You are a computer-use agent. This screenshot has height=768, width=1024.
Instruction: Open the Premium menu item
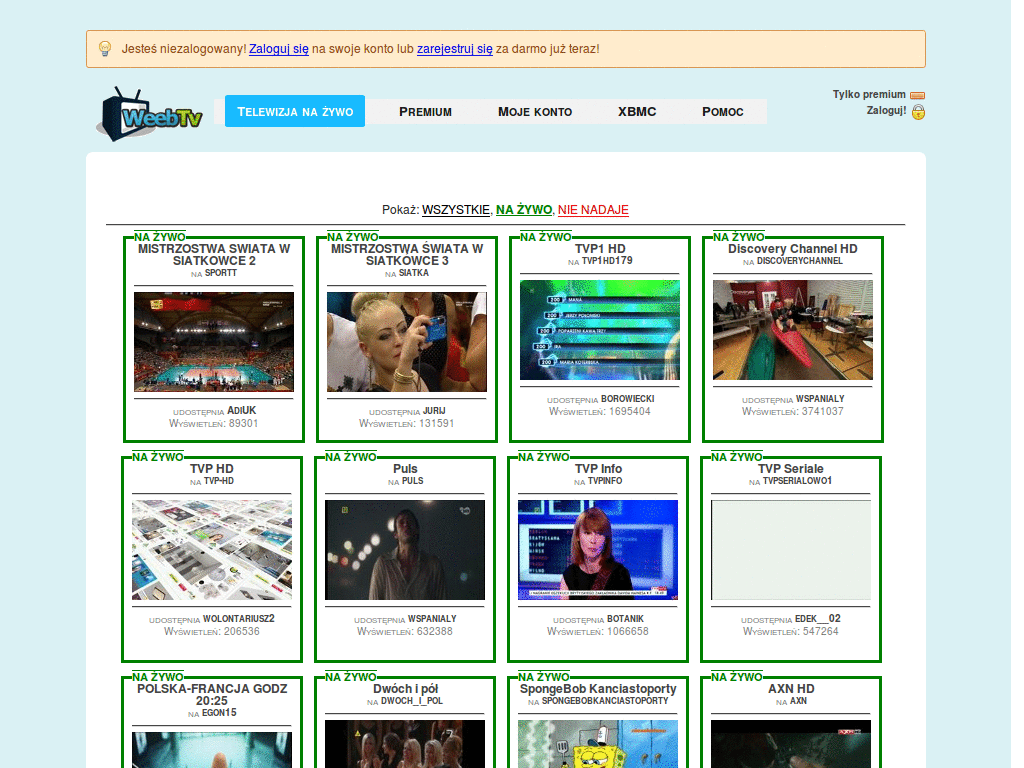426,112
